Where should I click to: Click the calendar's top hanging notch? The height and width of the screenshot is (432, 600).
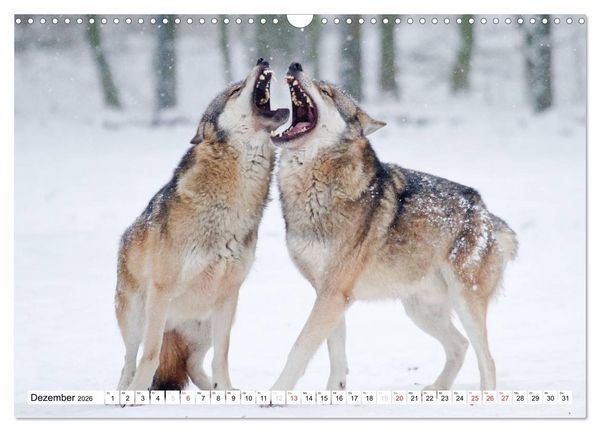(300, 20)
